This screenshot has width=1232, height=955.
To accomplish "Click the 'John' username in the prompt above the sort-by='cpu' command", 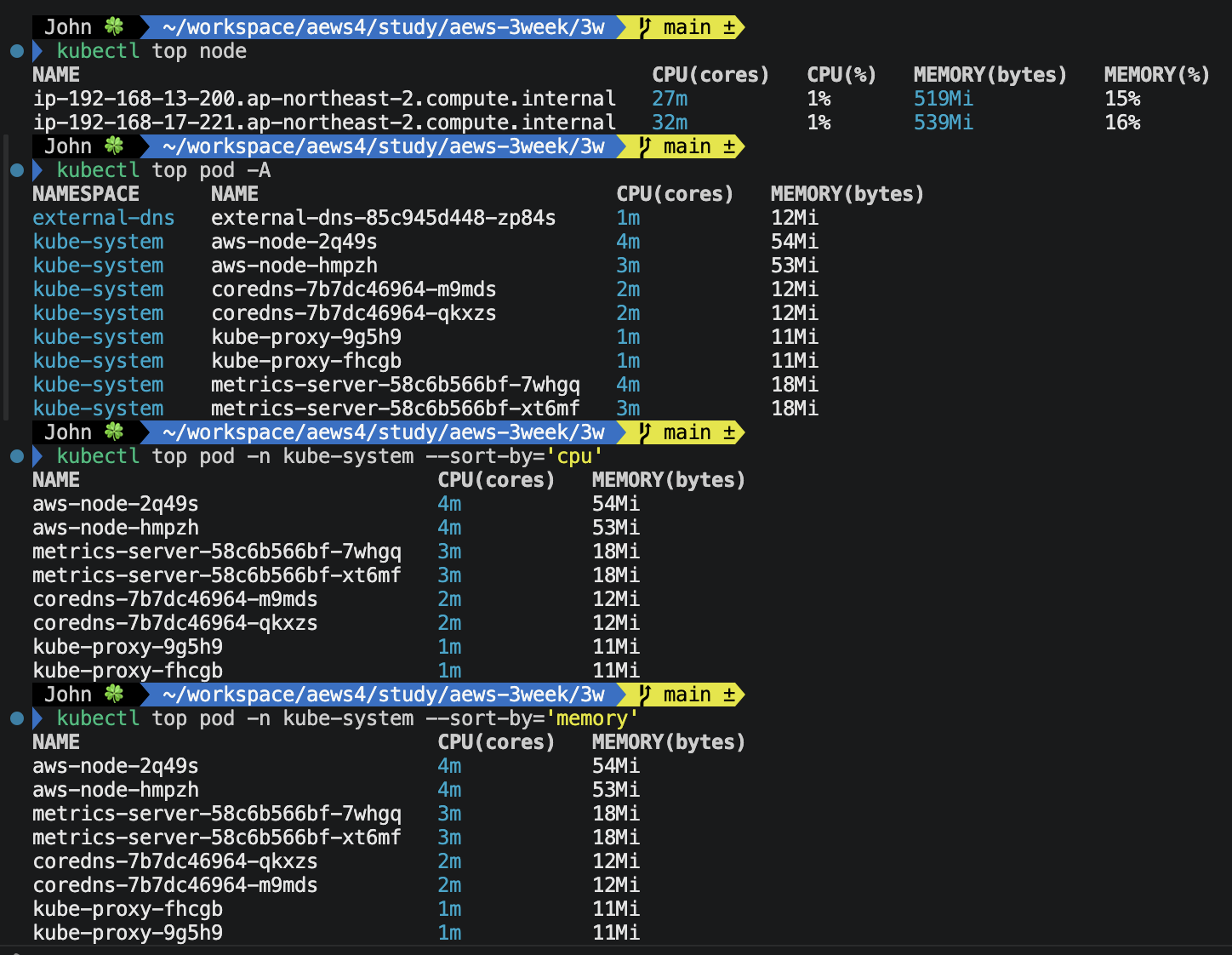I will pyautogui.click(x=68, y=432).
